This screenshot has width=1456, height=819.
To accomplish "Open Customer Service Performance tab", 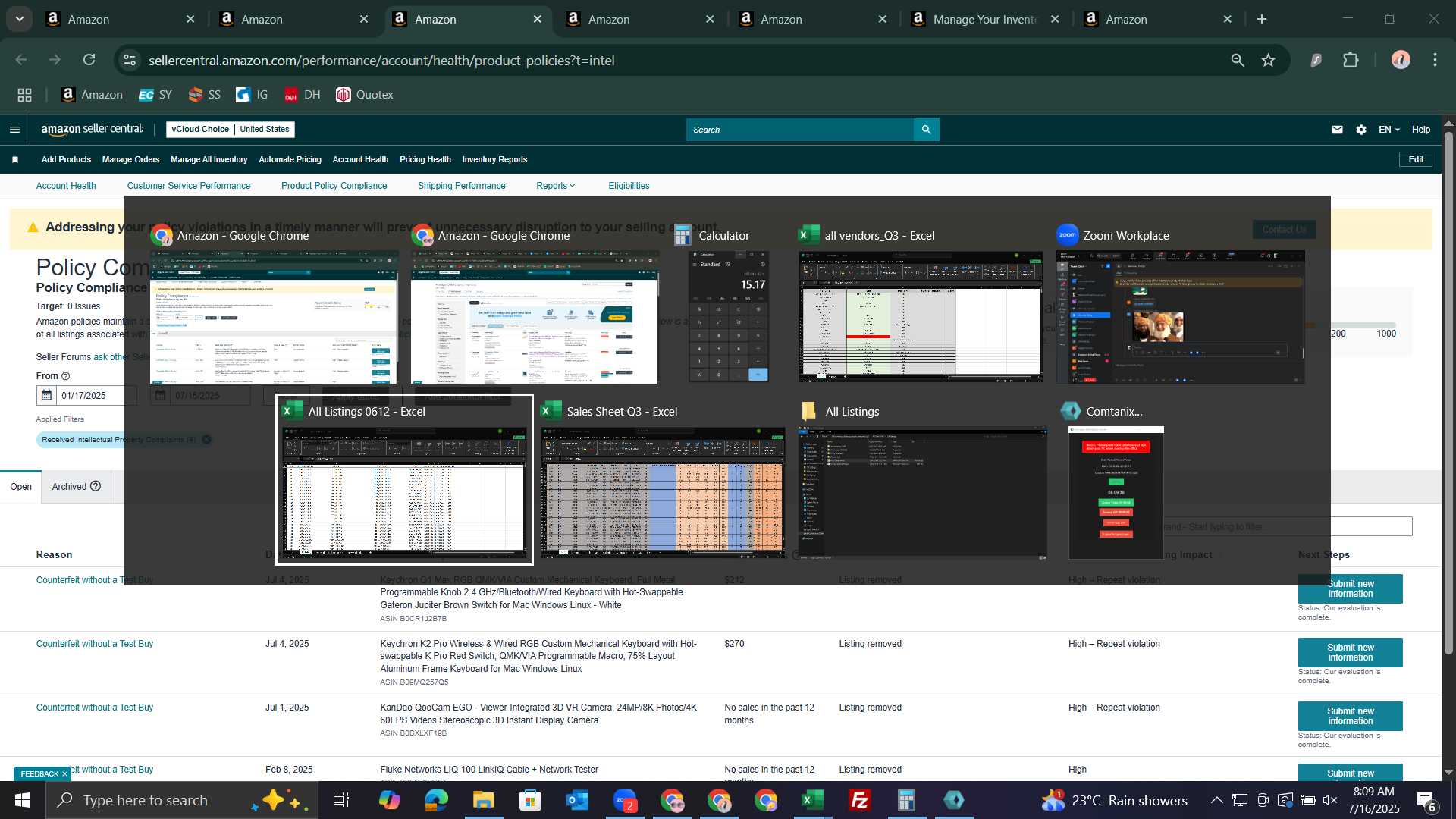I will [x=189, y=186].
